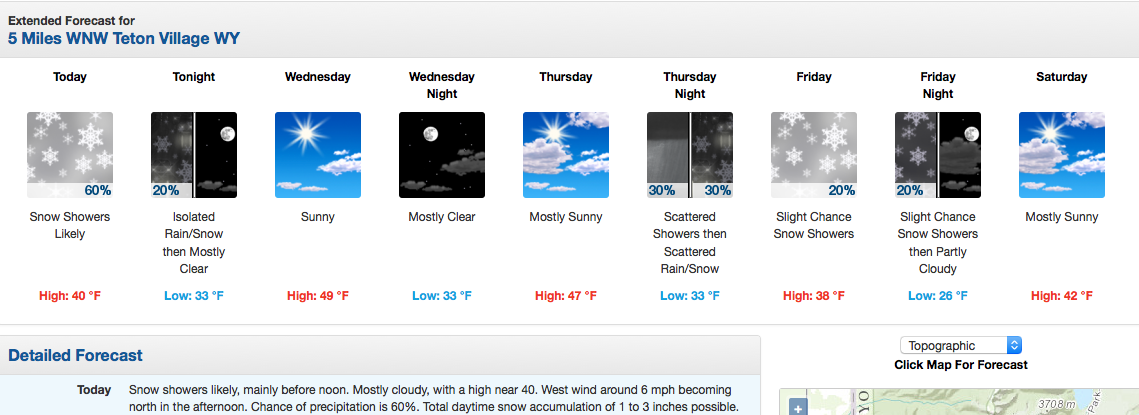Select Thursday Night's scattered showers icon
Screen dimensions: 1139x415
pyautogui.click(x=690, y=155)
